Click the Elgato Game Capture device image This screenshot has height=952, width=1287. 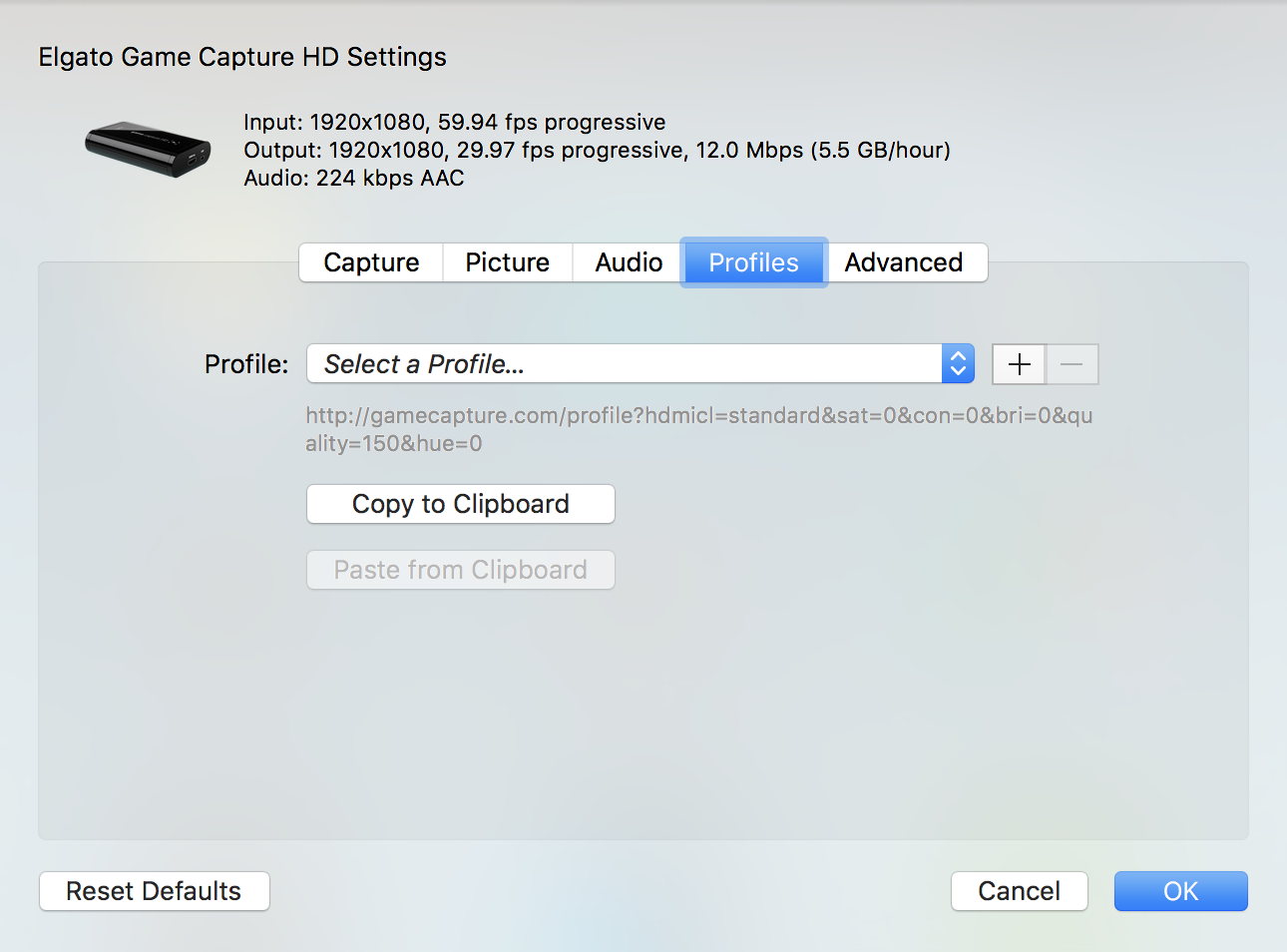pos(147,148)
